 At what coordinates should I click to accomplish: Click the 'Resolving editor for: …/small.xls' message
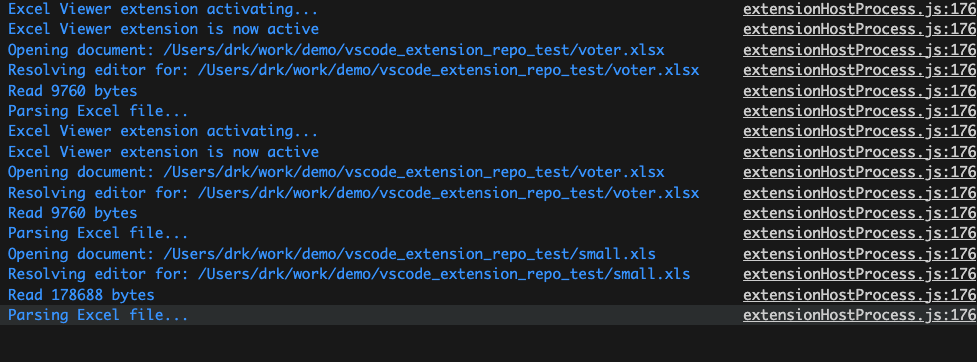coord(349,274)
